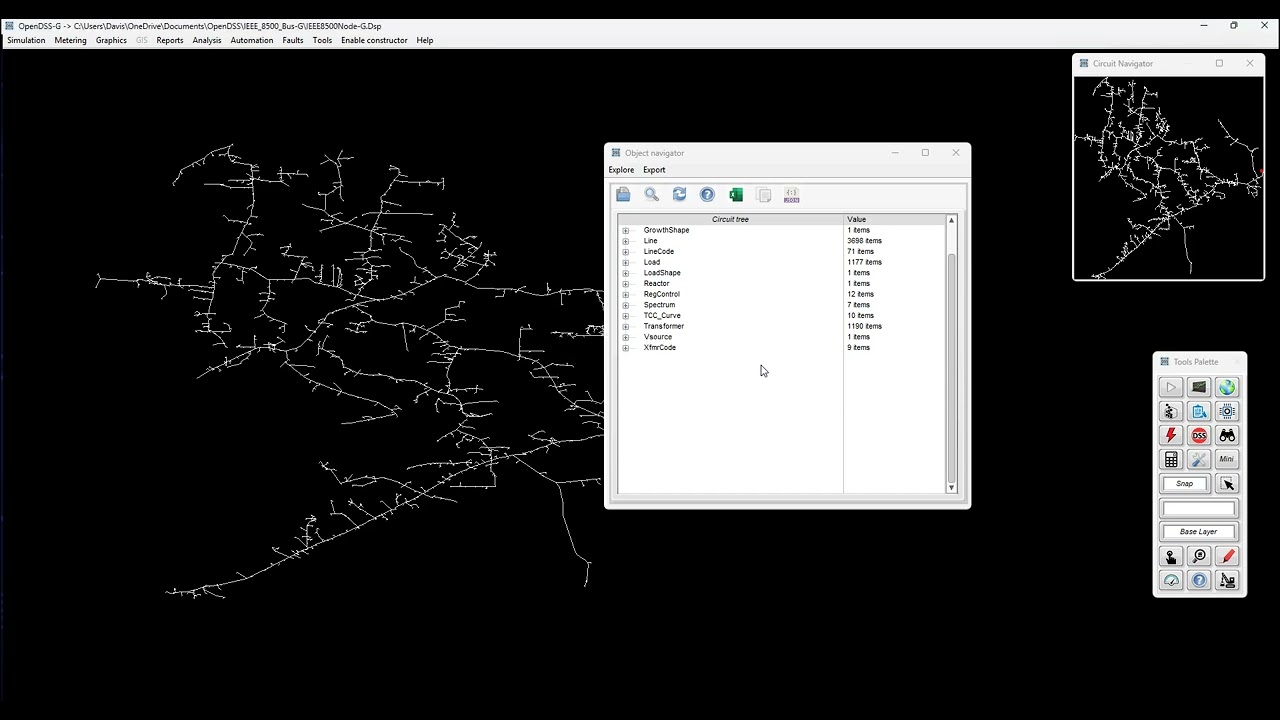Click the refresh icon in Object navigator
Image resolution: width=1280 pixels, height=720 pixels.
(x=679, y=195)
